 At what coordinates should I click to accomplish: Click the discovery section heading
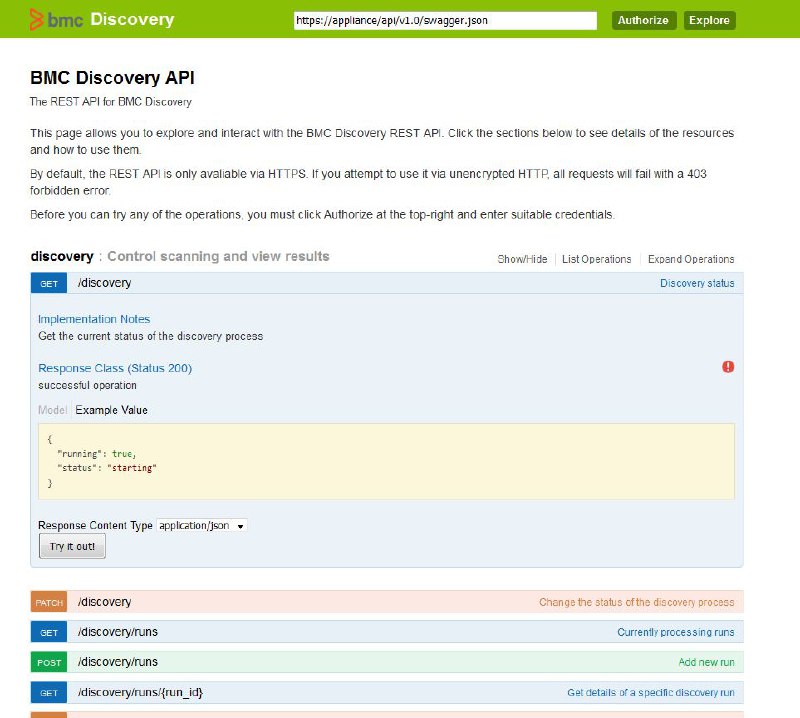[x=62, y=256]
